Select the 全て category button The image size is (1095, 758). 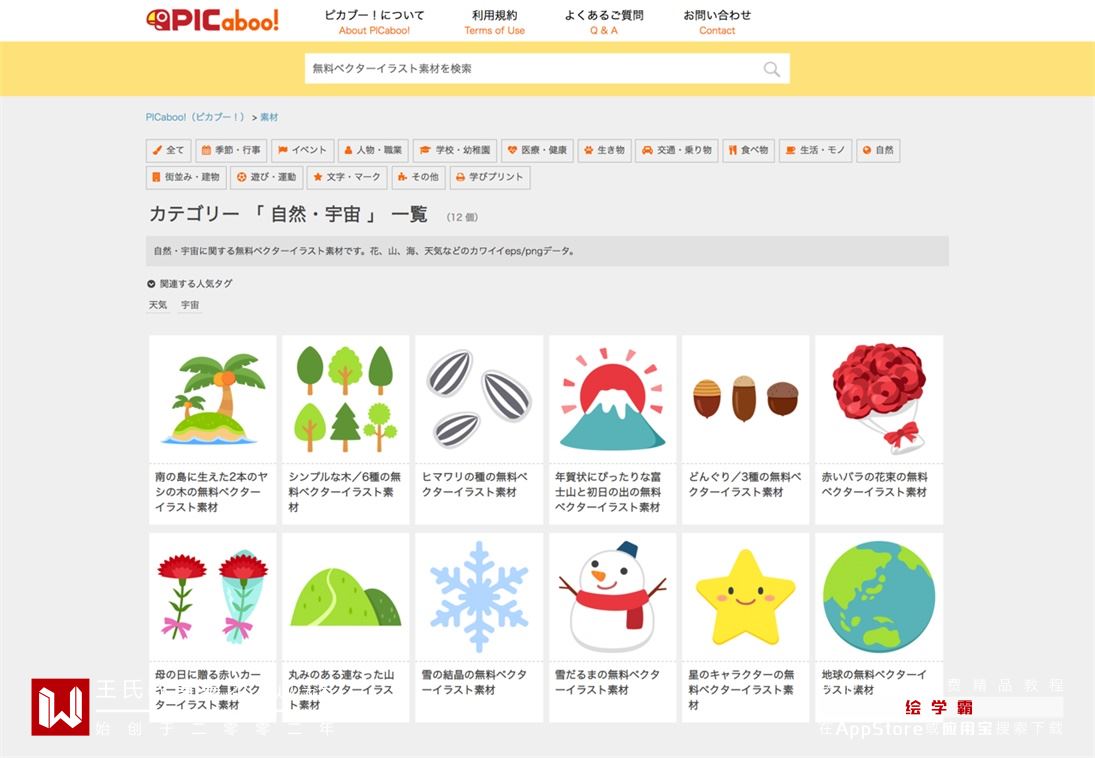168,150
